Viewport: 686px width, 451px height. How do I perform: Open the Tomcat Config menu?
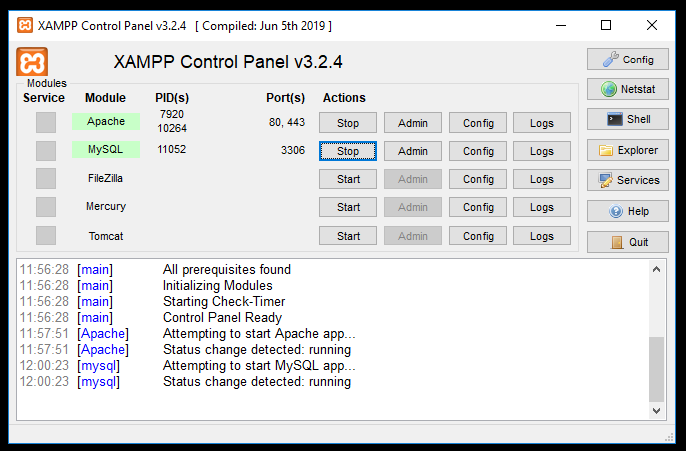coord(478,236)
